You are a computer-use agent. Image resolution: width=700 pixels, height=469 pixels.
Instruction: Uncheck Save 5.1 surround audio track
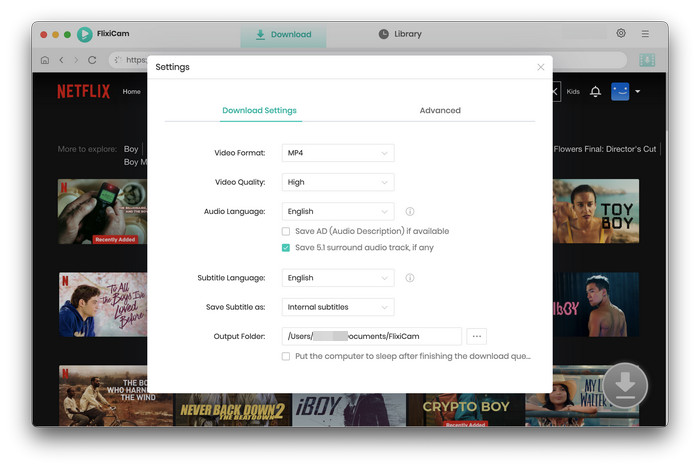click(x=286, y=248)
